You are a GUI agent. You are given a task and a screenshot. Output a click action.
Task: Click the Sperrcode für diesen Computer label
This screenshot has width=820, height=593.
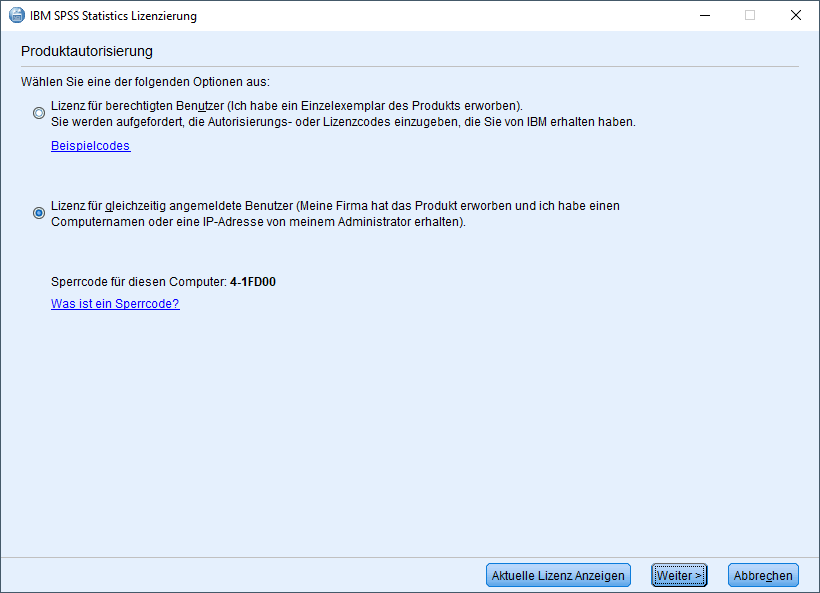tap(139, 282)
